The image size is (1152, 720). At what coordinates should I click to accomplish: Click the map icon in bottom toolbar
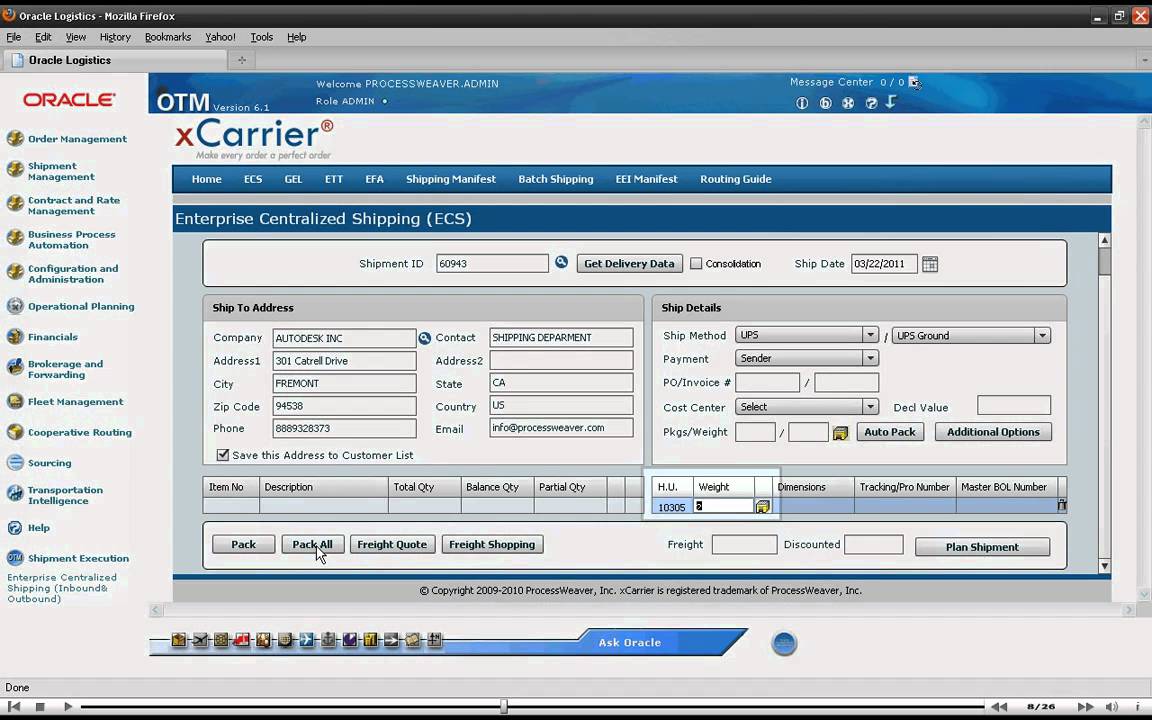[412, 640]
